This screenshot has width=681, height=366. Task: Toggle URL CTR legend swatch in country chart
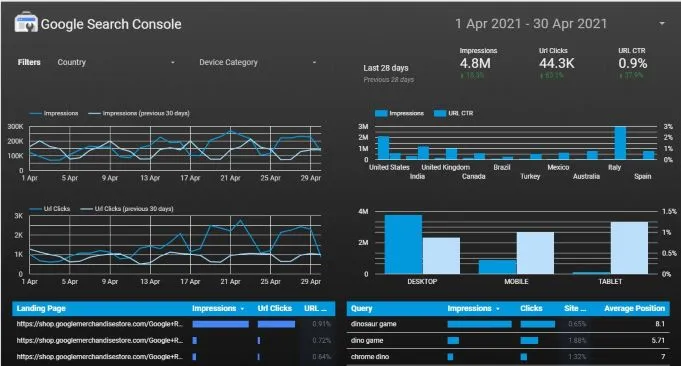tap(440, 113)
